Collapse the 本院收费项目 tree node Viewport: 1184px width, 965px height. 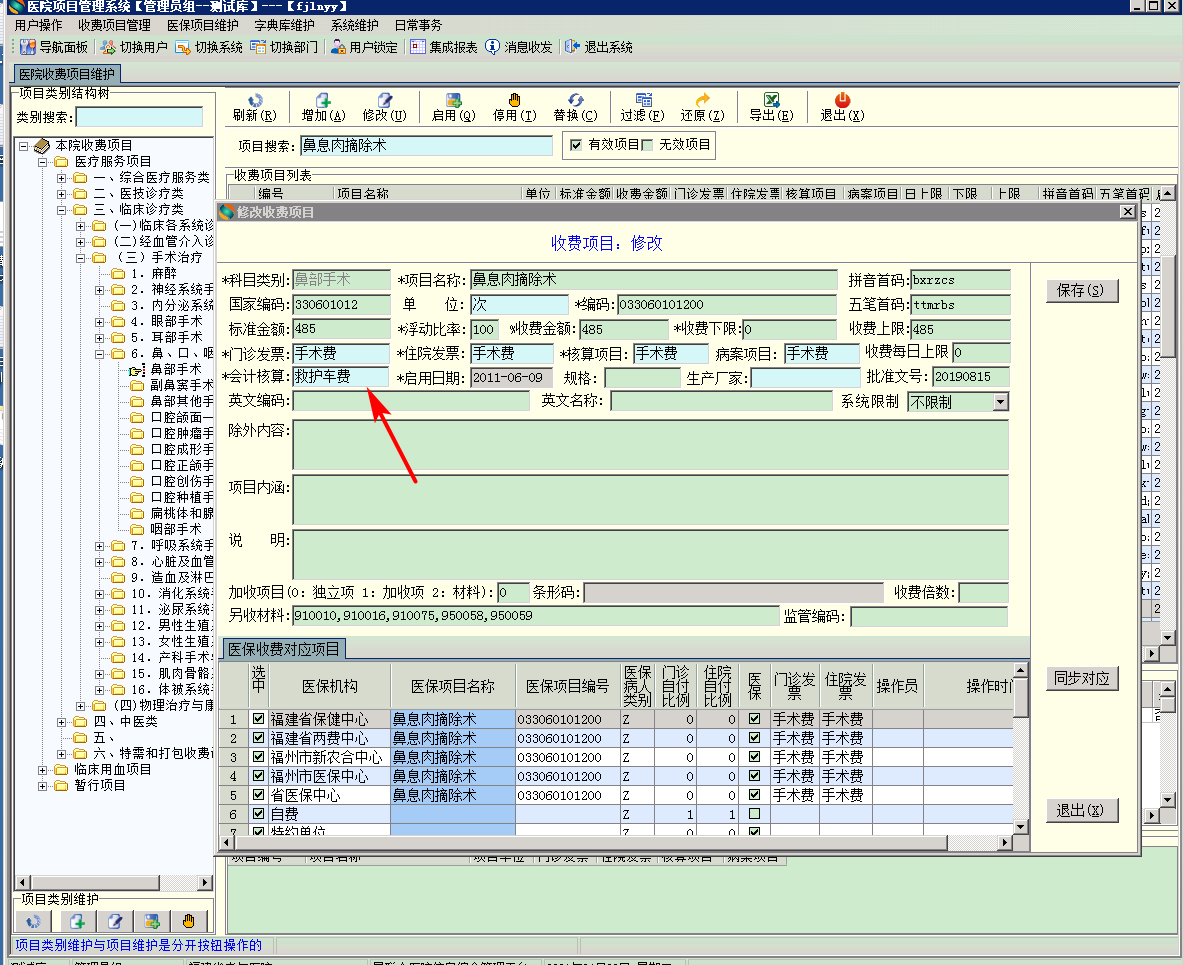click(24, 146)
